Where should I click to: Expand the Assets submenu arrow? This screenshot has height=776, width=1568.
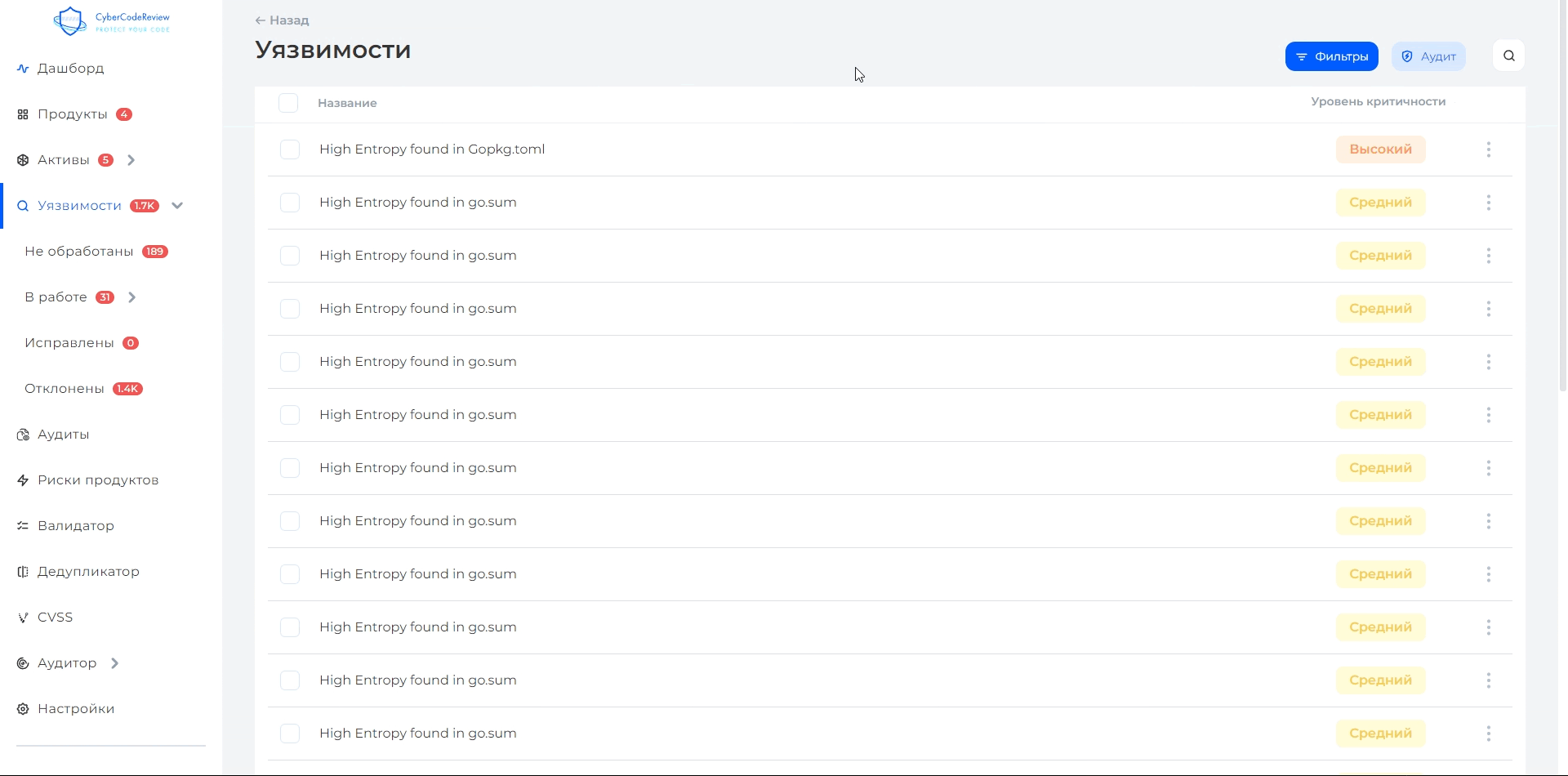pyautogui.click(x=131, y=160)
